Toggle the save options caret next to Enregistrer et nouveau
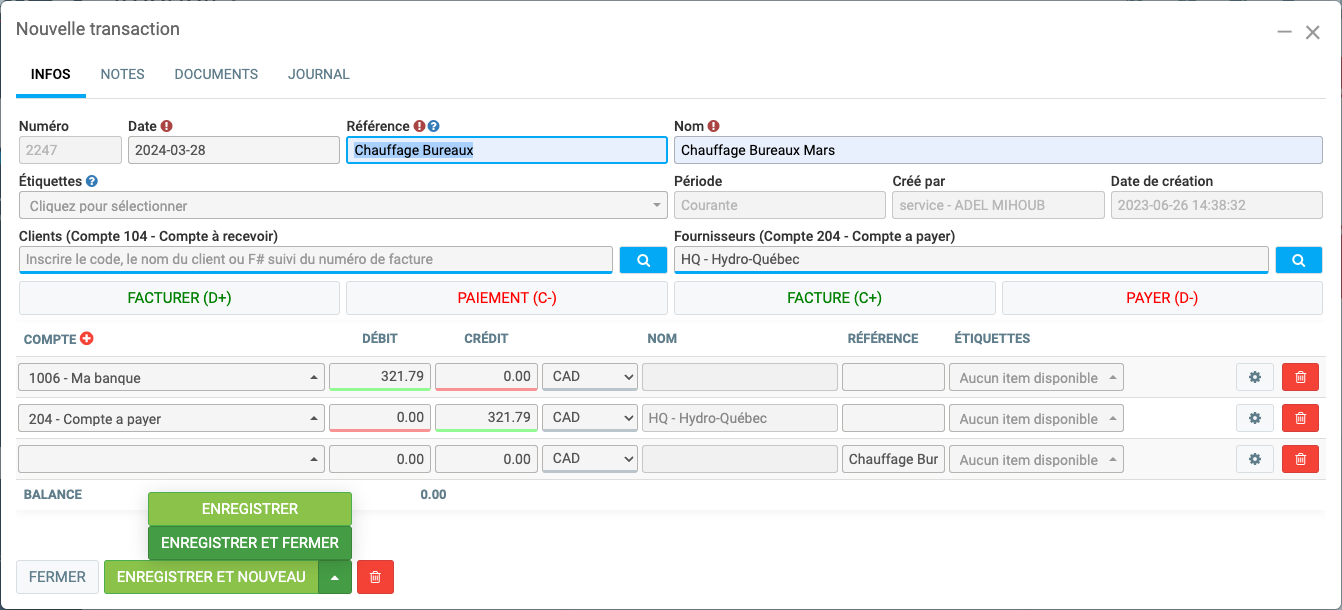The image size is (1342, 610). click(335, 577)
